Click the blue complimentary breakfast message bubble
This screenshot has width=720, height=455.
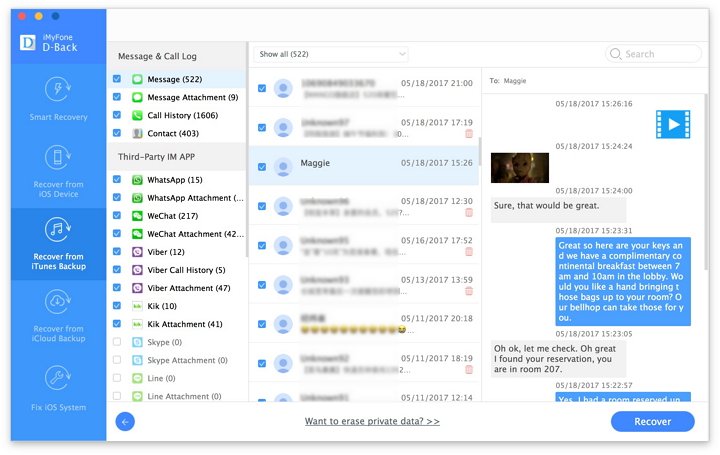click(x=623, y=281)
